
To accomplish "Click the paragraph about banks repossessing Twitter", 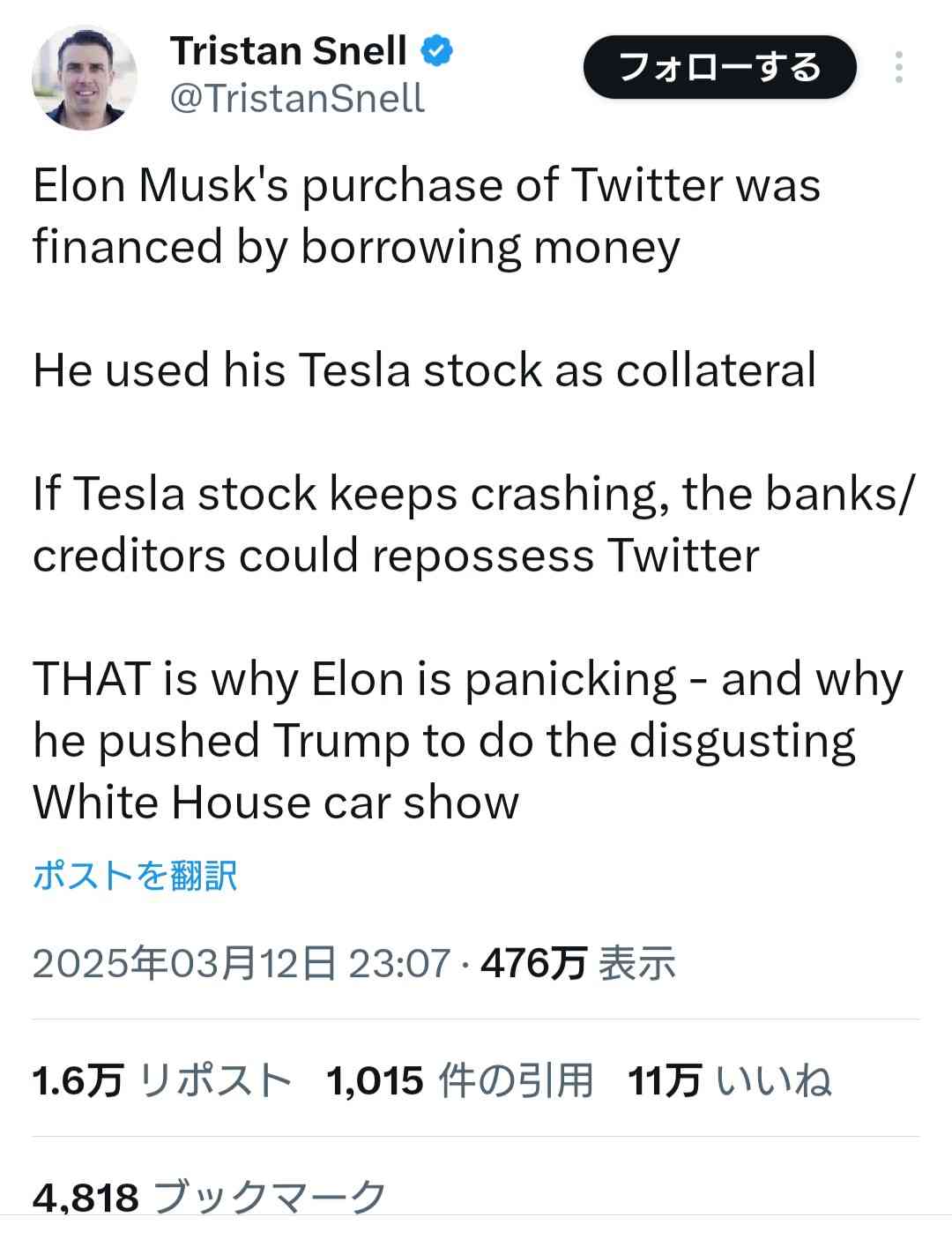I will tap(475, 524).
